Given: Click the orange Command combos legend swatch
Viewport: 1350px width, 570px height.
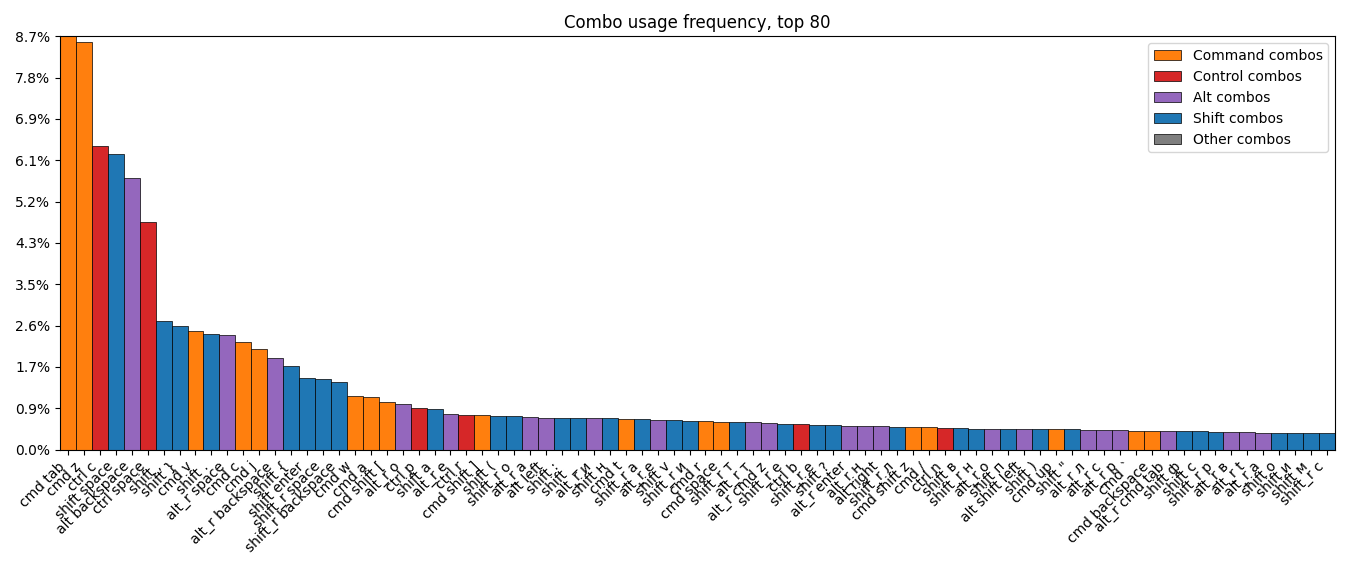Looking at the screenshot, I should (x=1167, y=56).
